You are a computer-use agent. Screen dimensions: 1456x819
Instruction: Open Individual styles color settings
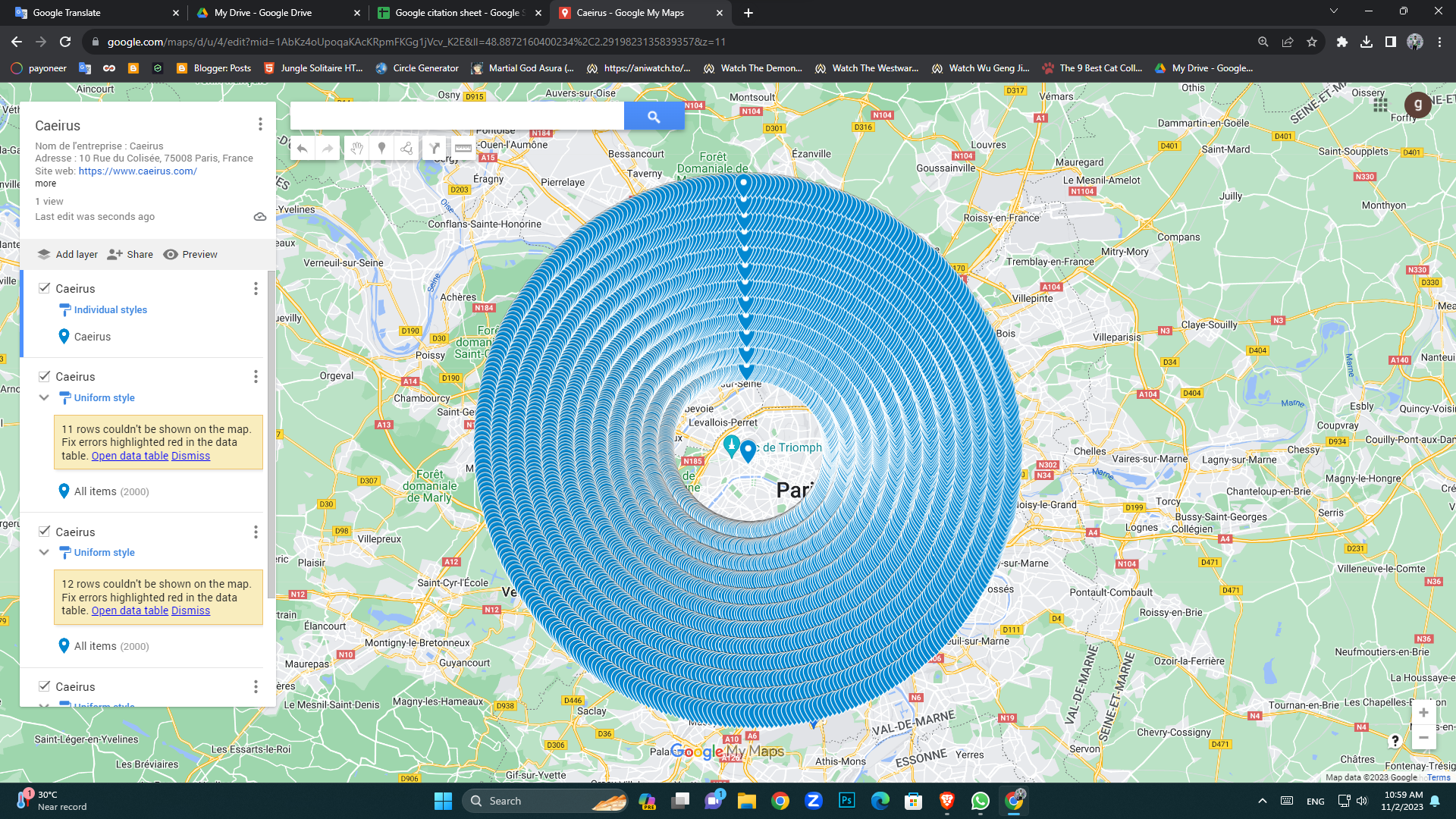point(110,309)
